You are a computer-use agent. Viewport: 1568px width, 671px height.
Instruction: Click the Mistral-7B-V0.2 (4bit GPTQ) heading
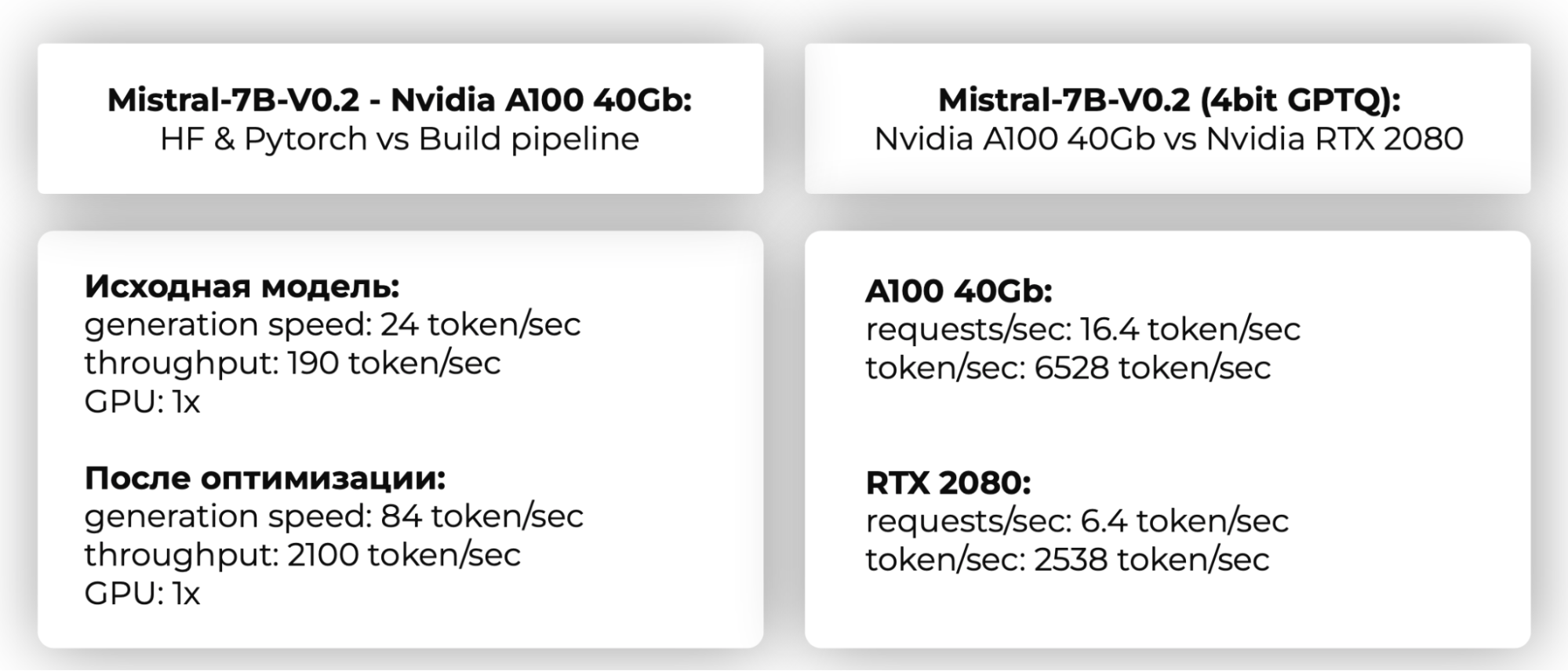point(1169,100)
